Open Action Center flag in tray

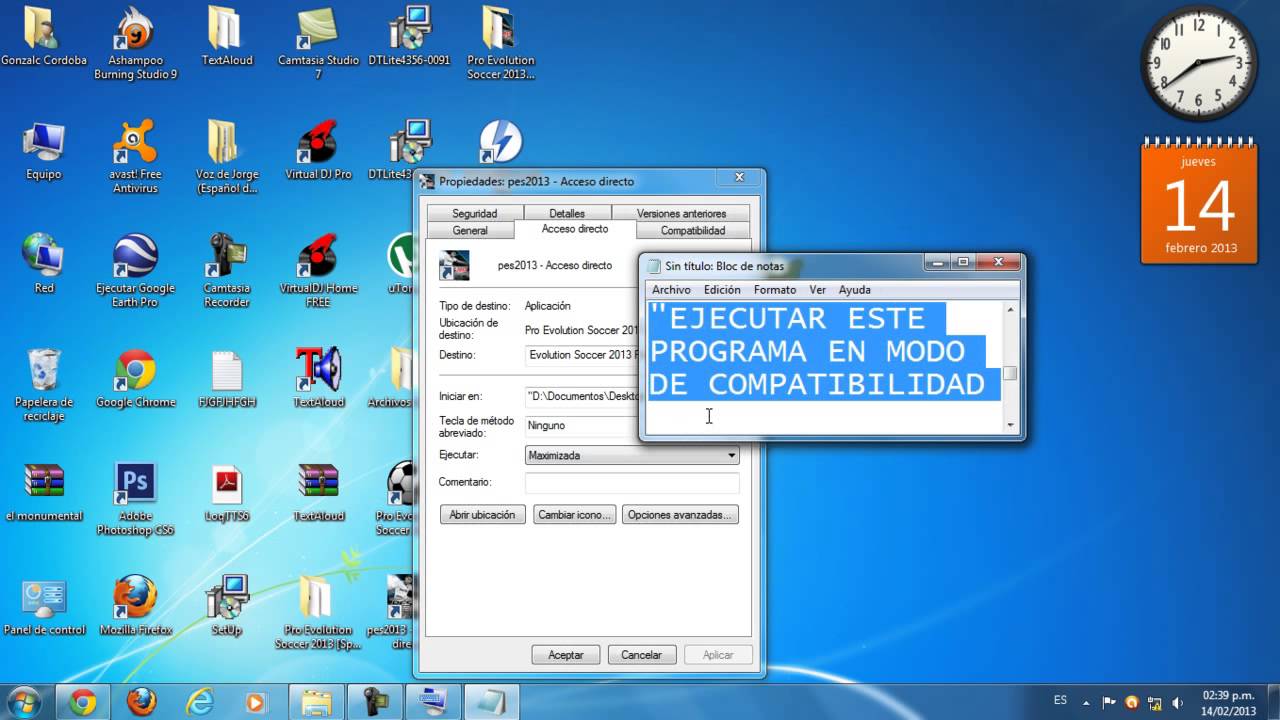pos(1110,702)
